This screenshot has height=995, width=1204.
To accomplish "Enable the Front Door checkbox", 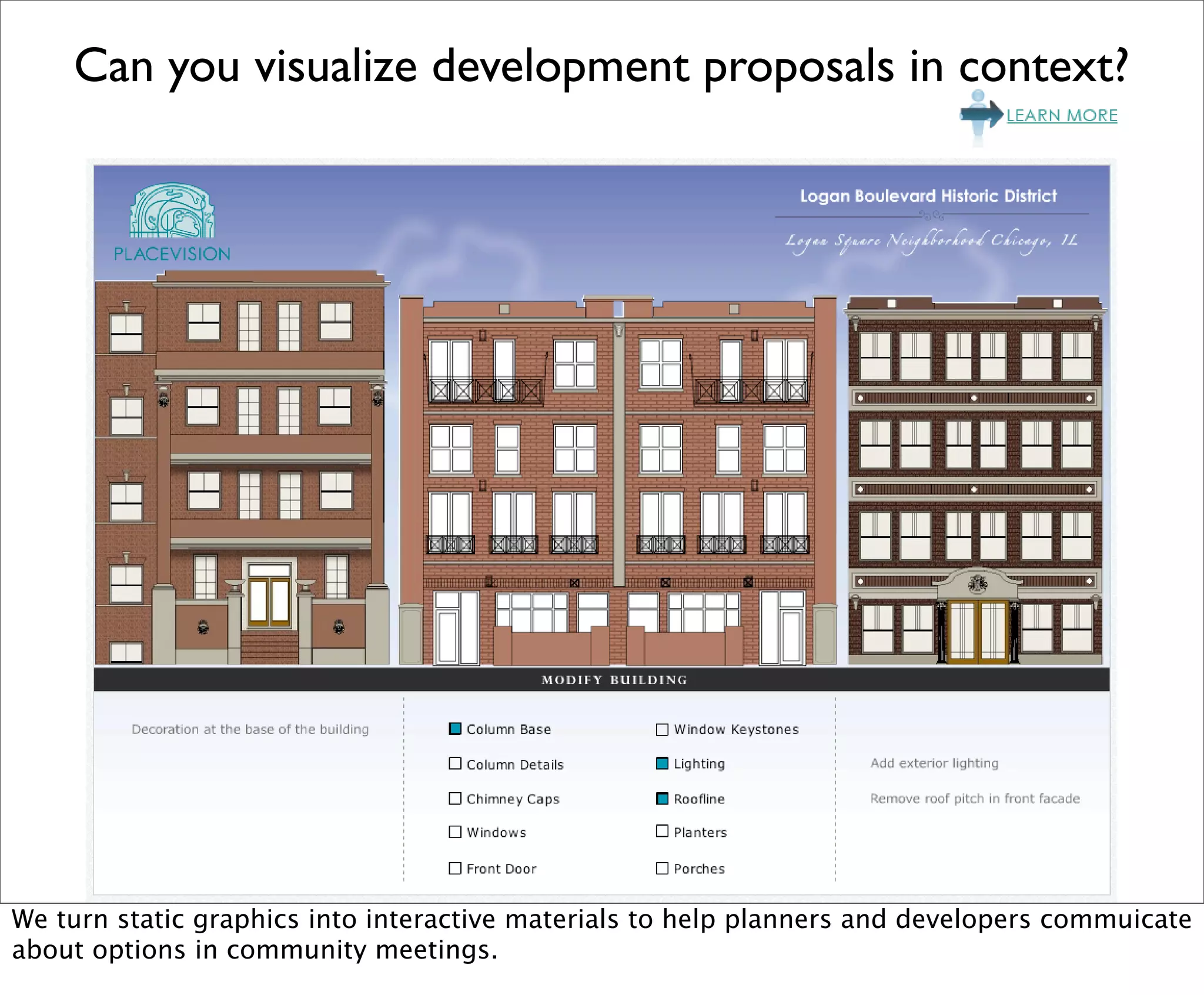I will coord(455,868).
